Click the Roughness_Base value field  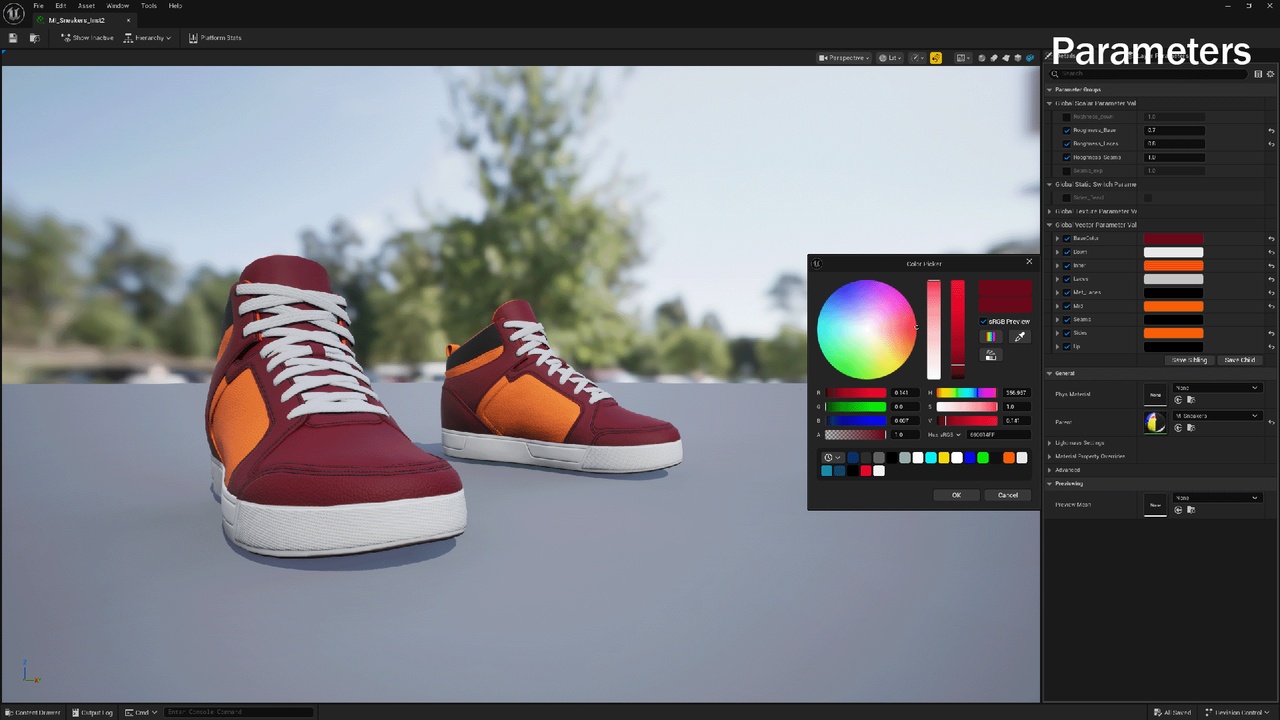1174,130
